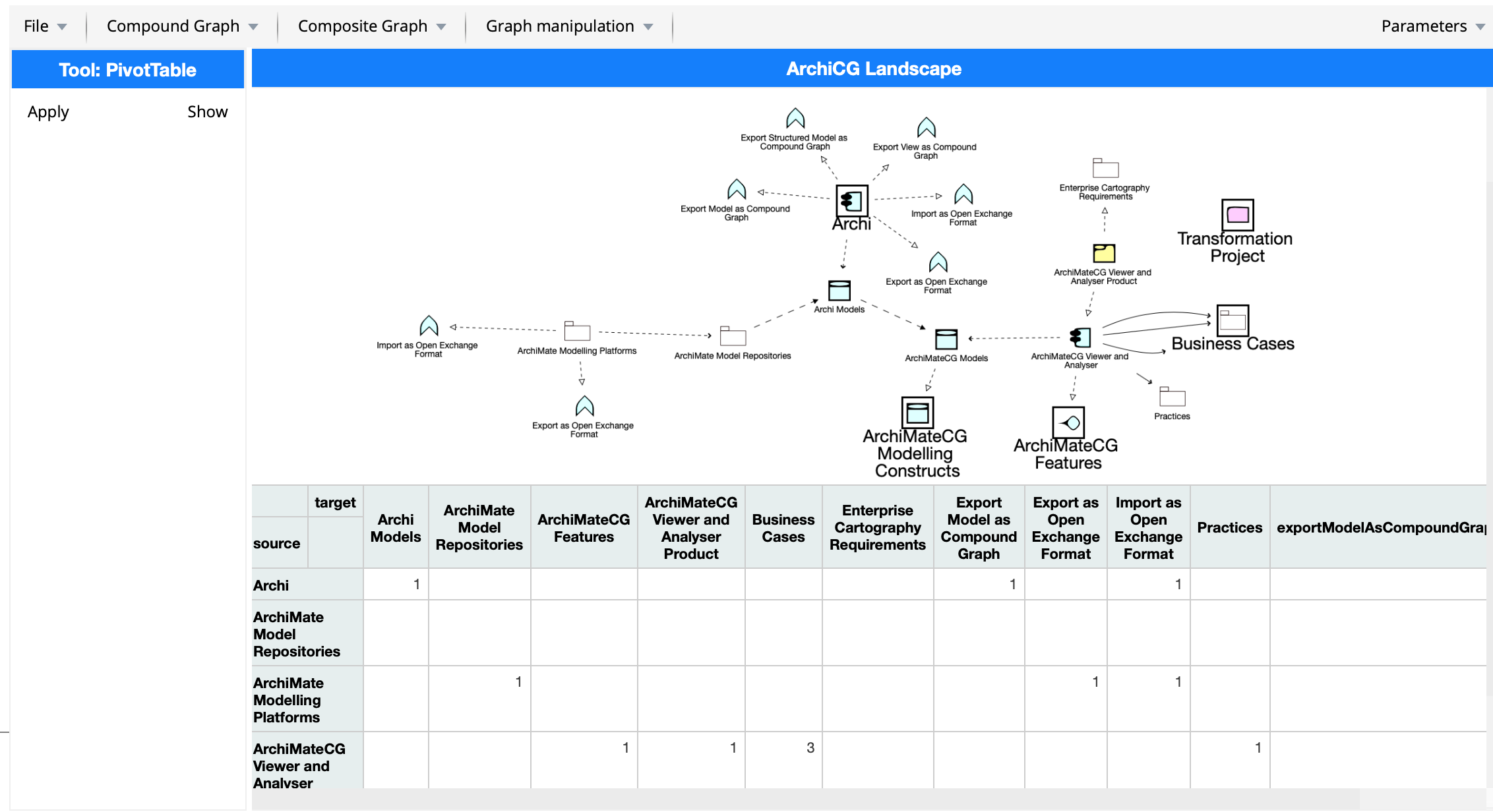Click the Practices folder node icon
1493x812 pixels.
pyautogui.click(x=1173, y=397)
